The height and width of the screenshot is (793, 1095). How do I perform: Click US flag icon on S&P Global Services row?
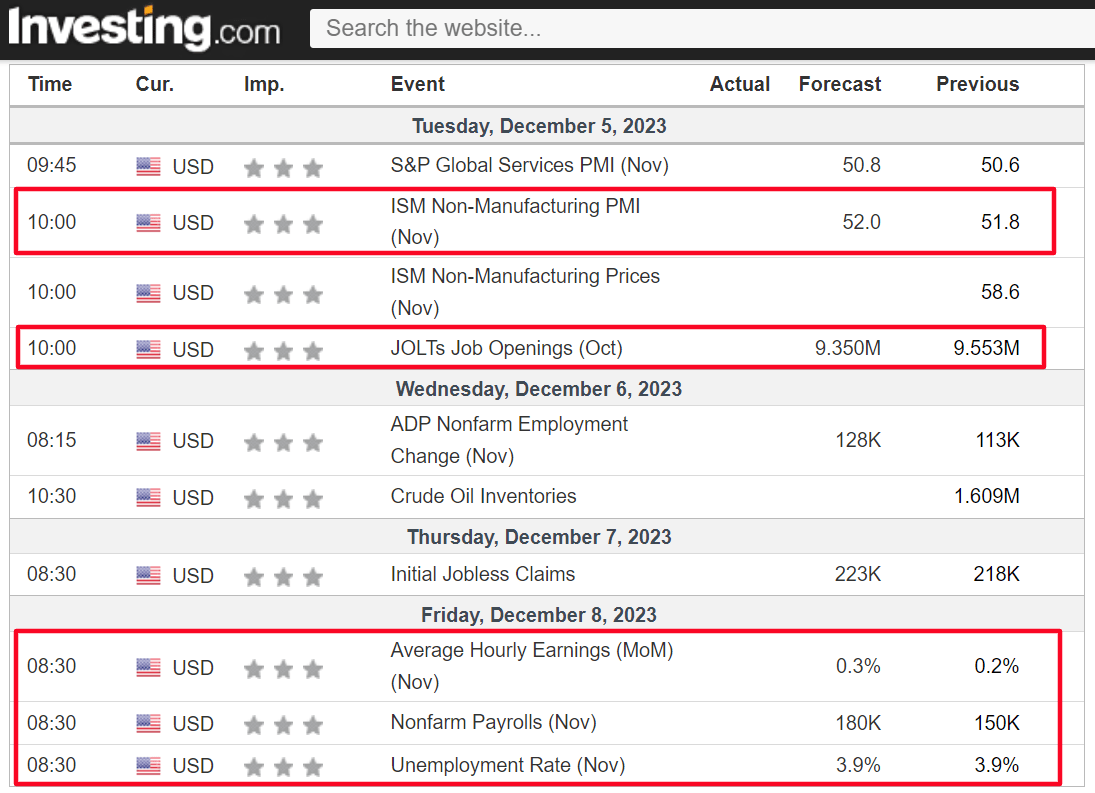click(148, 166)
